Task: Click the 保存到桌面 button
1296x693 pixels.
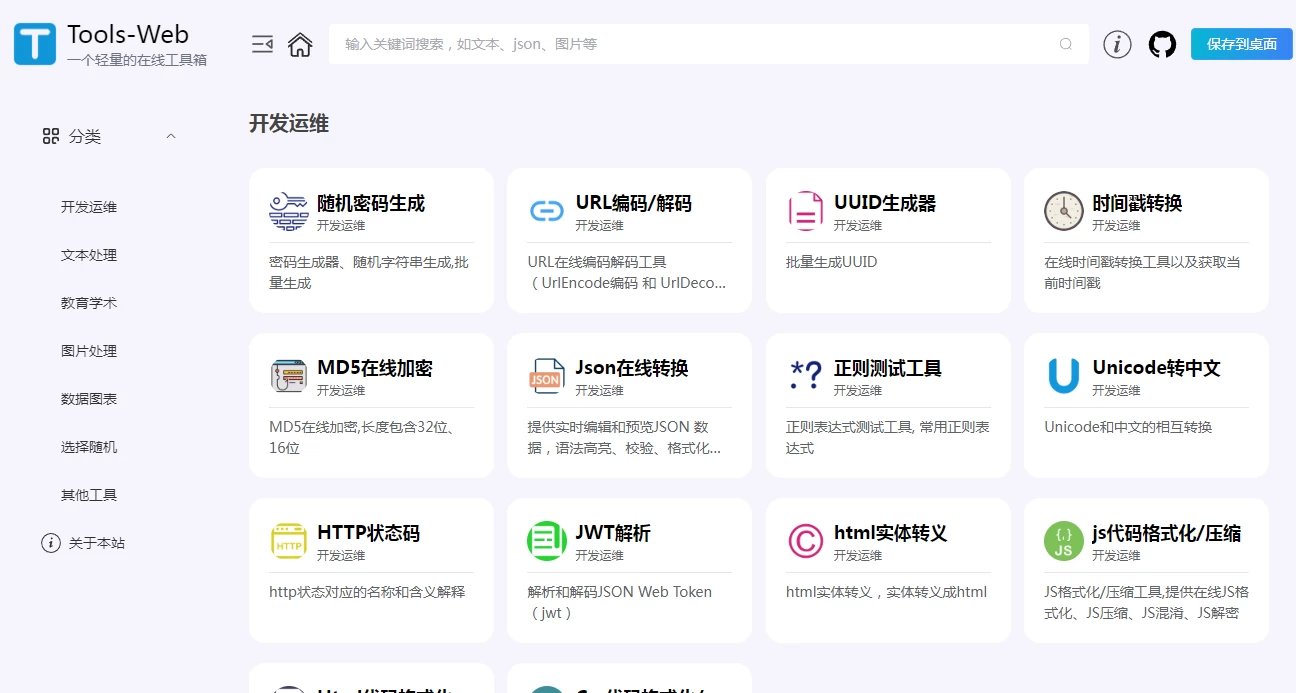Action: click(x=1241, y=44)
